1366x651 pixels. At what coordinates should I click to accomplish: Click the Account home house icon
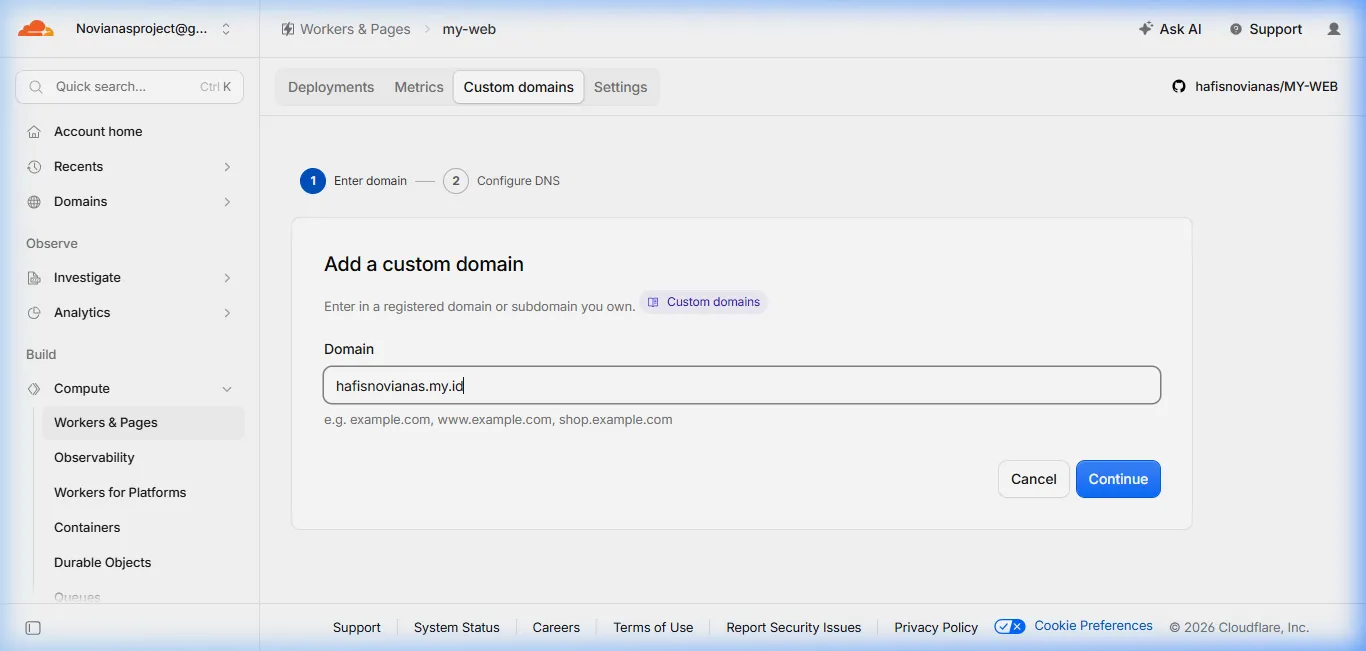34,132
